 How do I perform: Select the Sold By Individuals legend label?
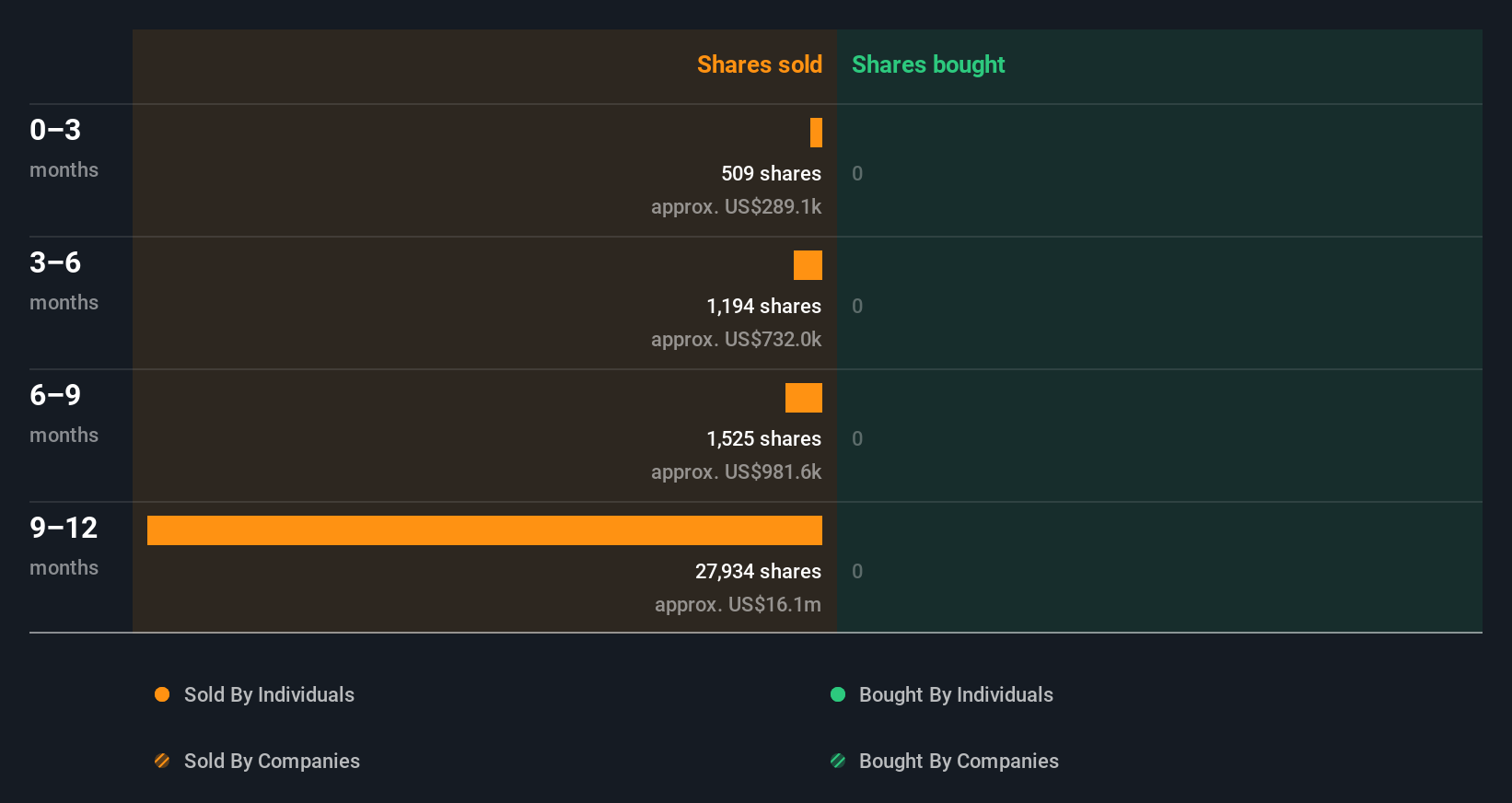tap(269, 694)
